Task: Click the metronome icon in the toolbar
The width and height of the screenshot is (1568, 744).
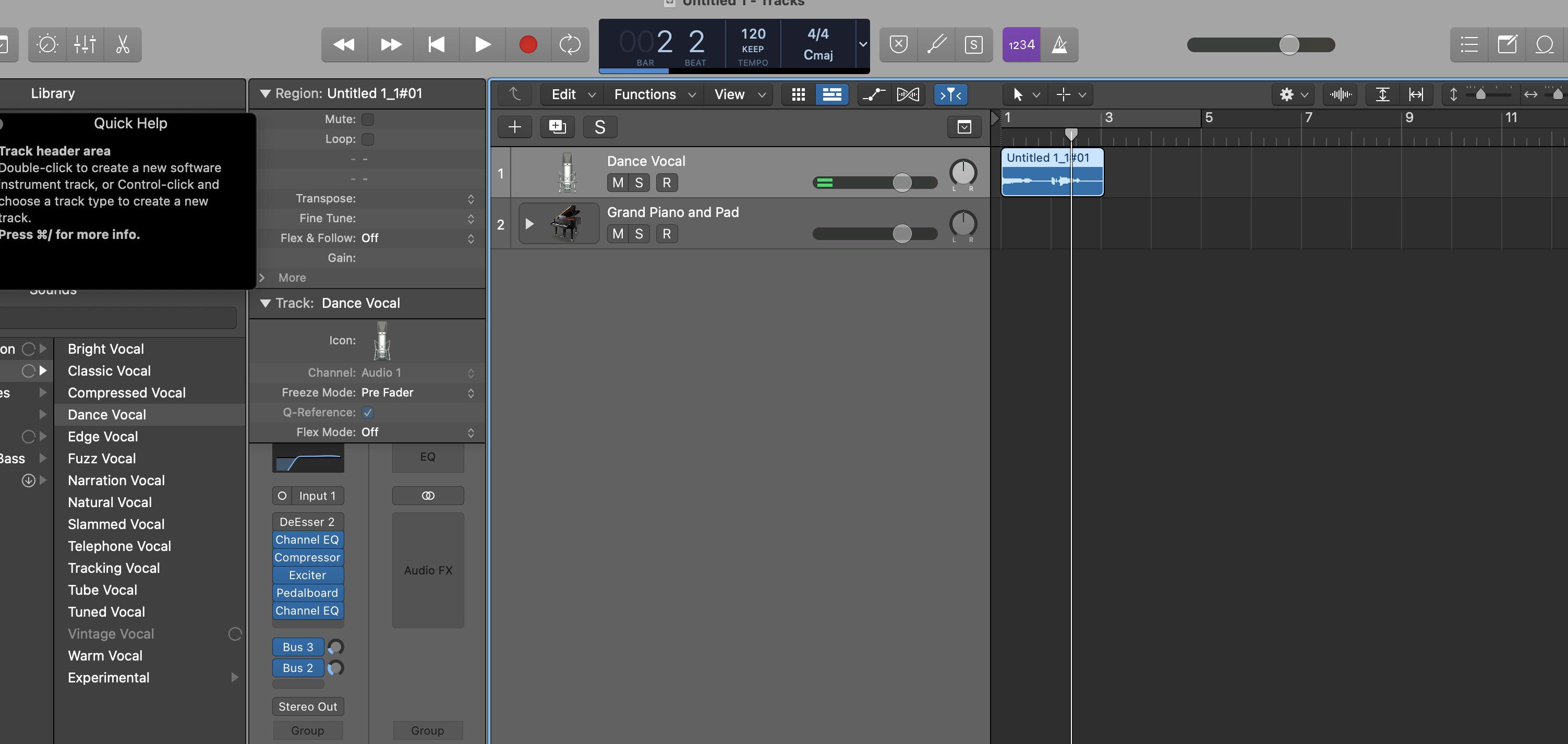Action: [x=1060, y=44]
